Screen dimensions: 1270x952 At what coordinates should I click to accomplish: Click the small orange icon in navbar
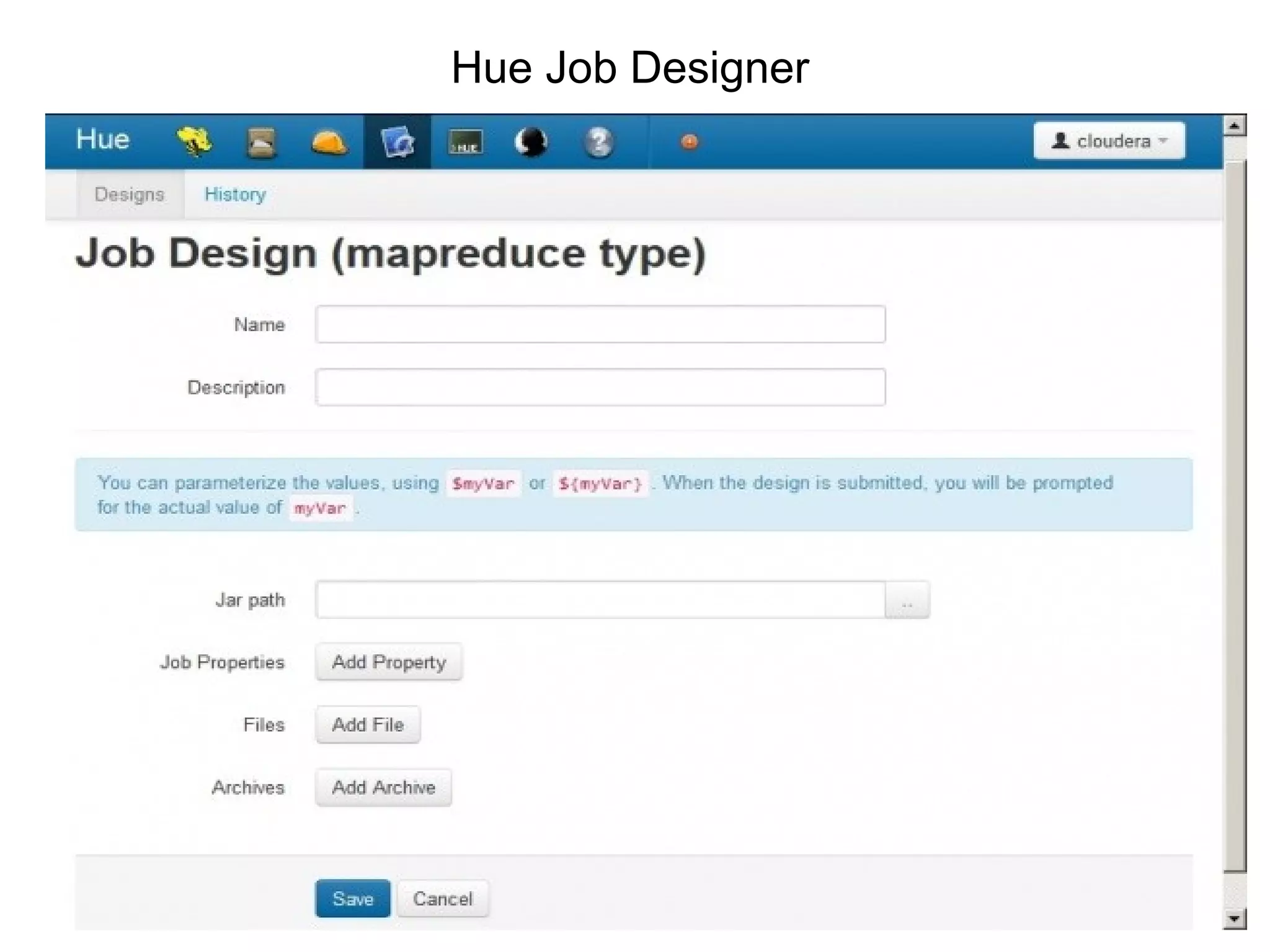(x=690, y=142)
